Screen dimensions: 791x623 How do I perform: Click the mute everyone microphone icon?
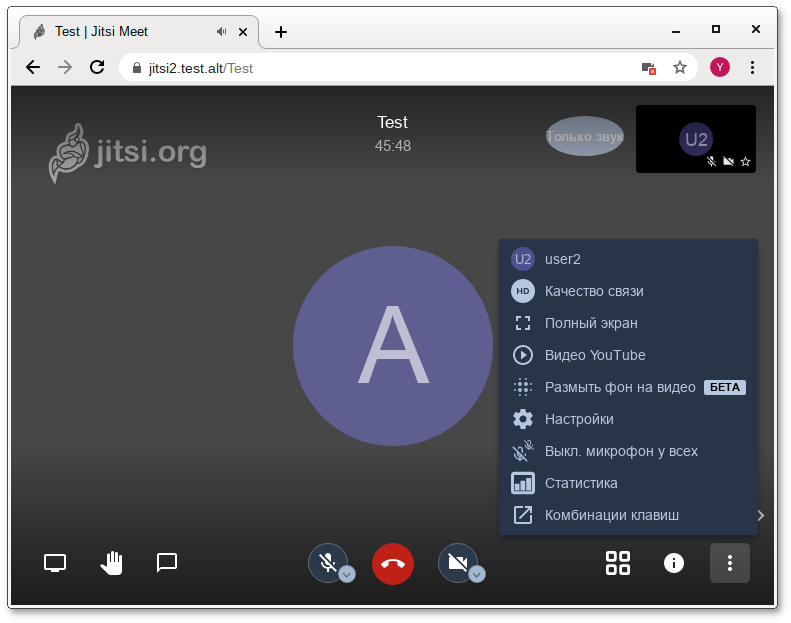pos(523,451)
